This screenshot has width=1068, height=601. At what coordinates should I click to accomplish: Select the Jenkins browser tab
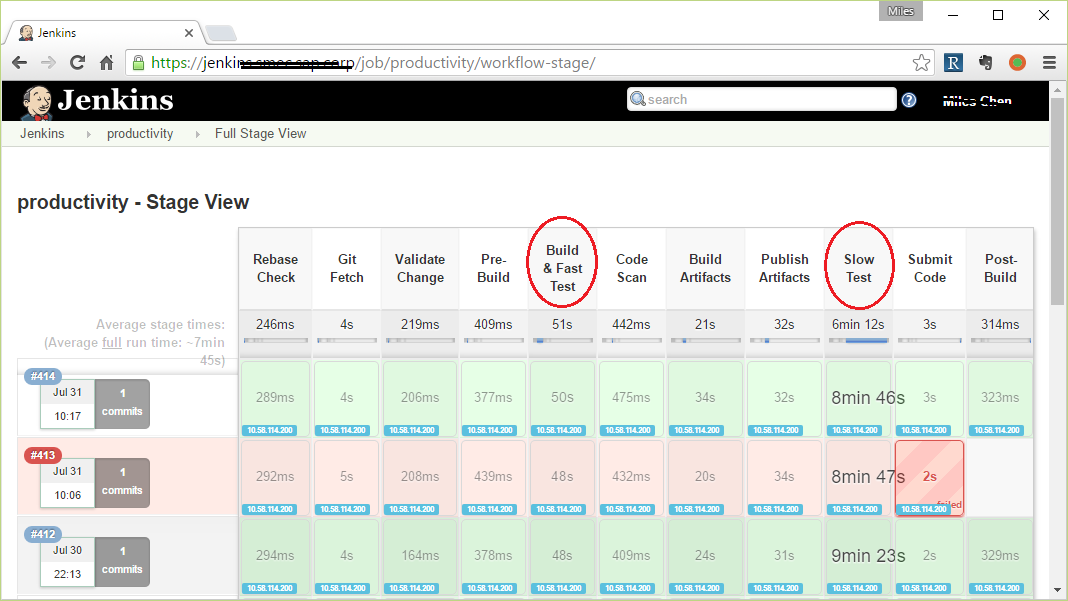click(x=102, y=33)
